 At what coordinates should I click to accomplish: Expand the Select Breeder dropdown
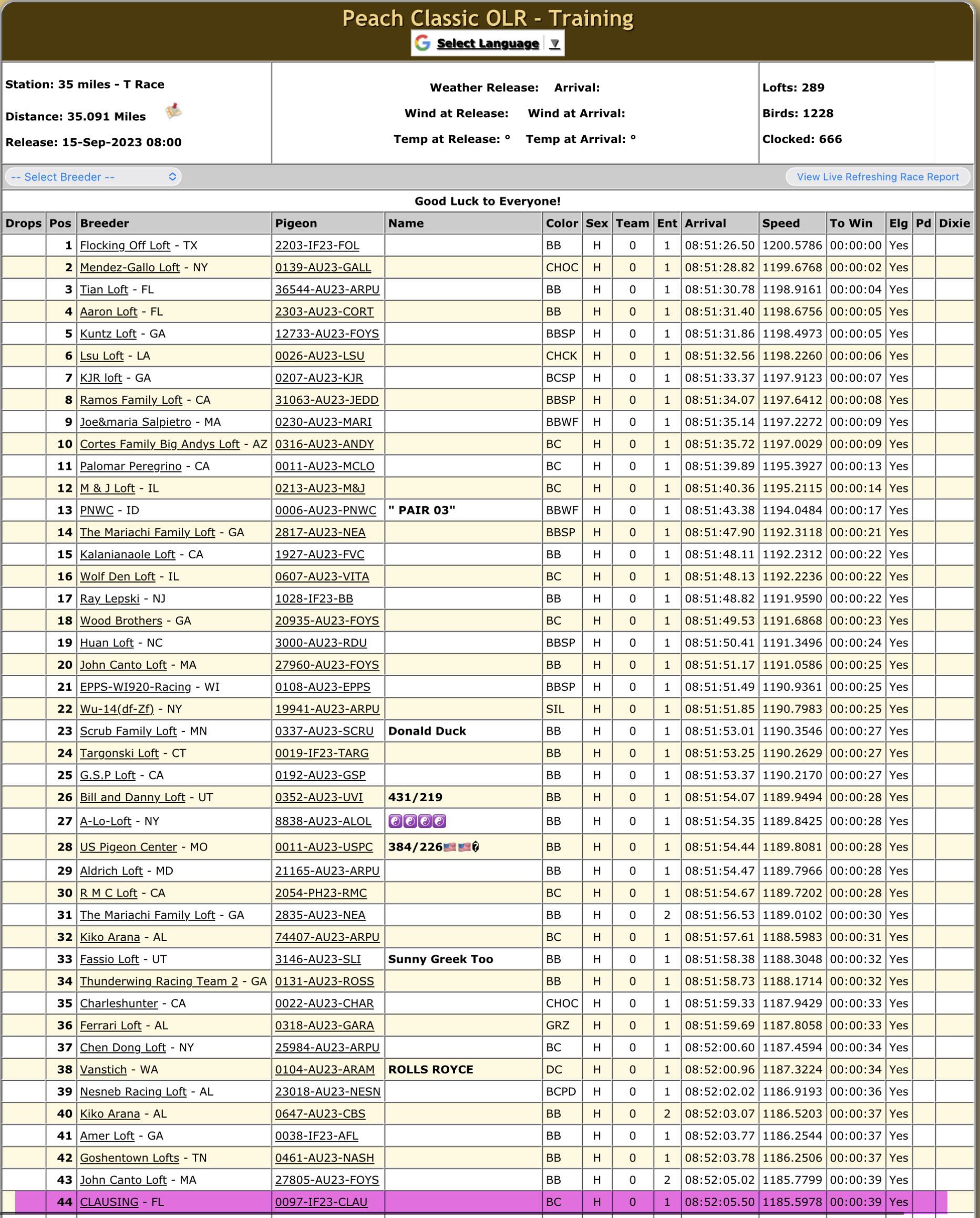tap(93, 177)
